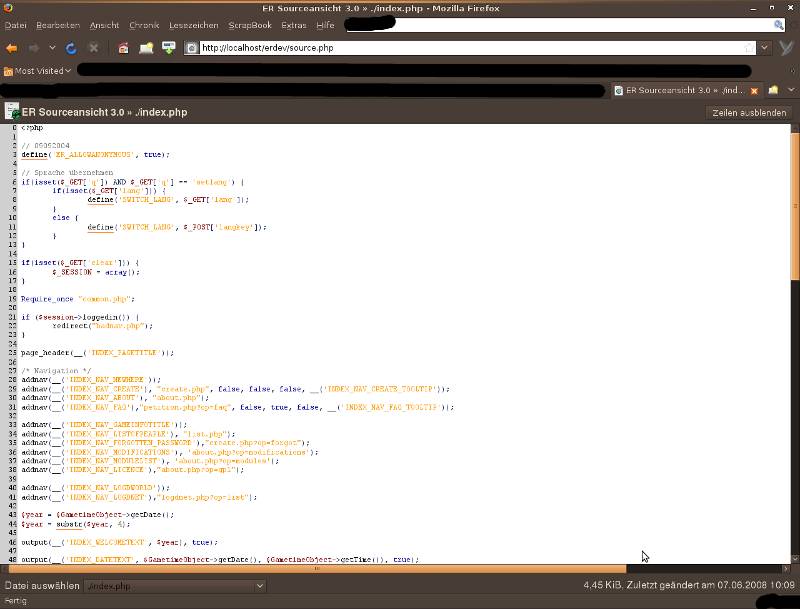Open the Lesezeichen menu
Viewport: 800px width, 609px height.
193,25
